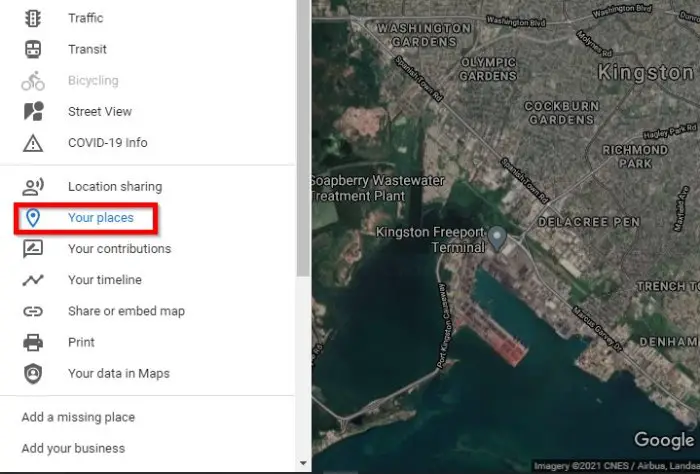This screenshot has width=700, height=474.
Task: Click the Street View pegman icon
Action: 33,111
